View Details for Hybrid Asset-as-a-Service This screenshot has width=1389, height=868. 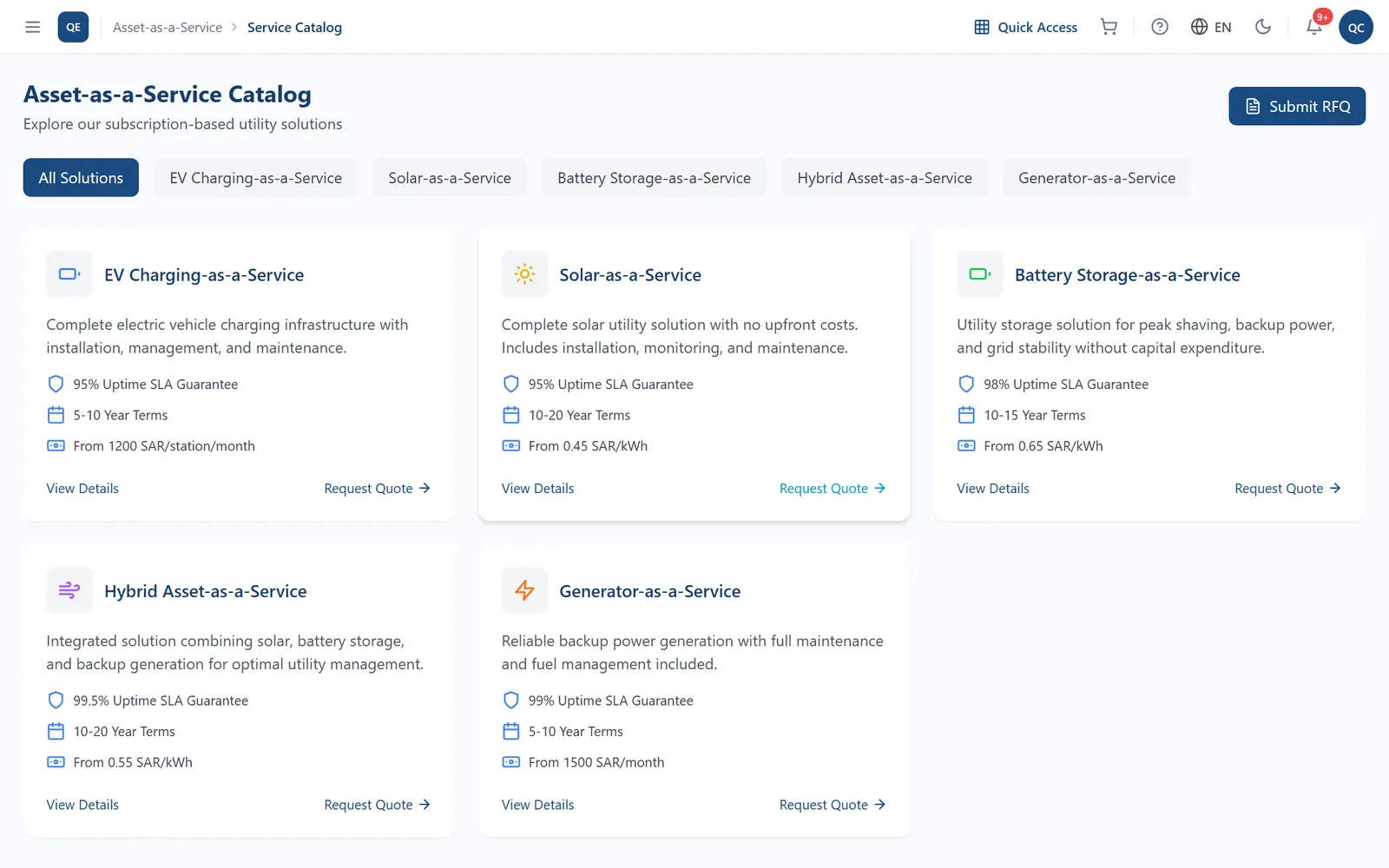(82, 805)
